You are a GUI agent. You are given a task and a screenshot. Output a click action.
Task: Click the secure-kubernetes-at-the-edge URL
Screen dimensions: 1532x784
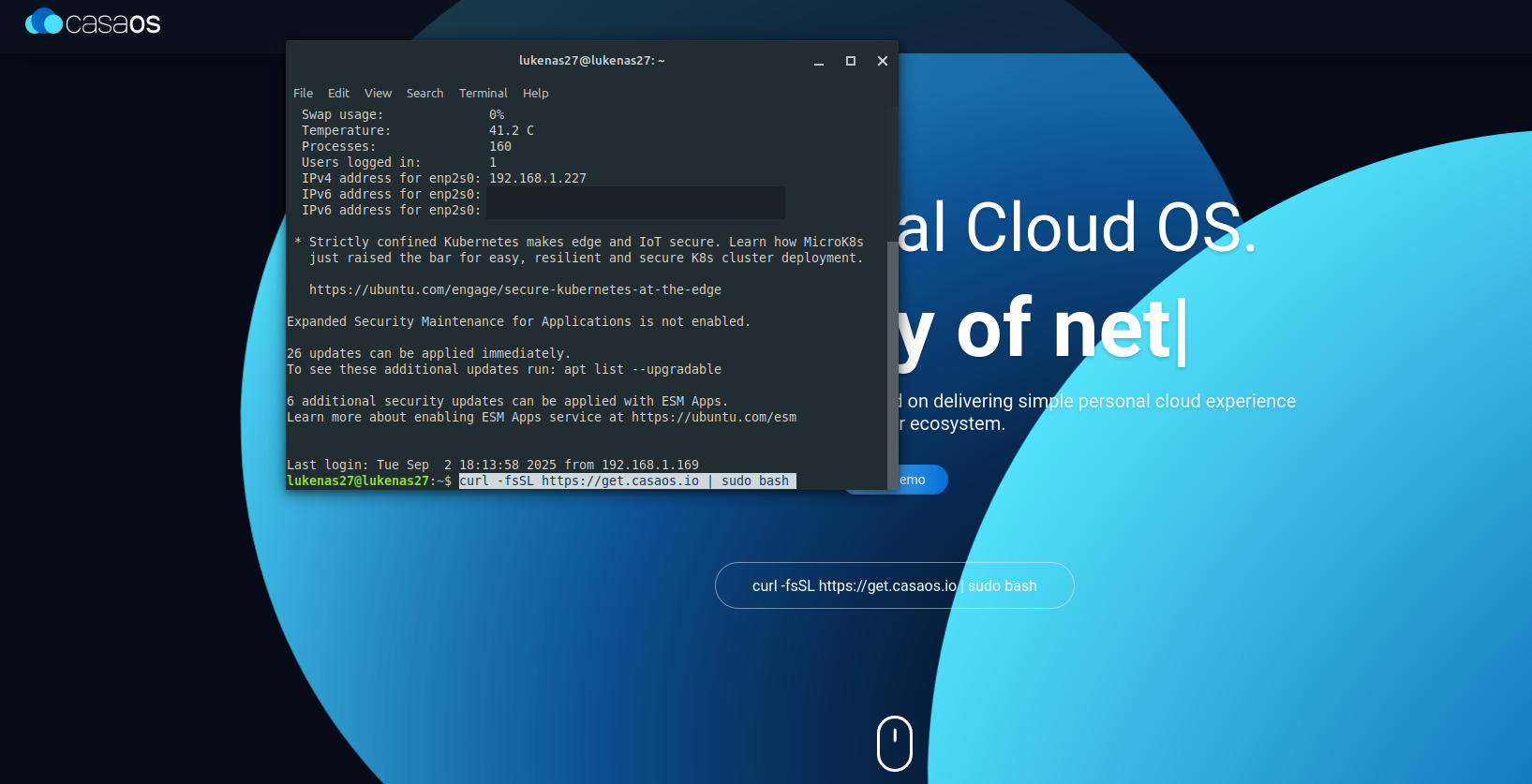(x=514, y=290)
